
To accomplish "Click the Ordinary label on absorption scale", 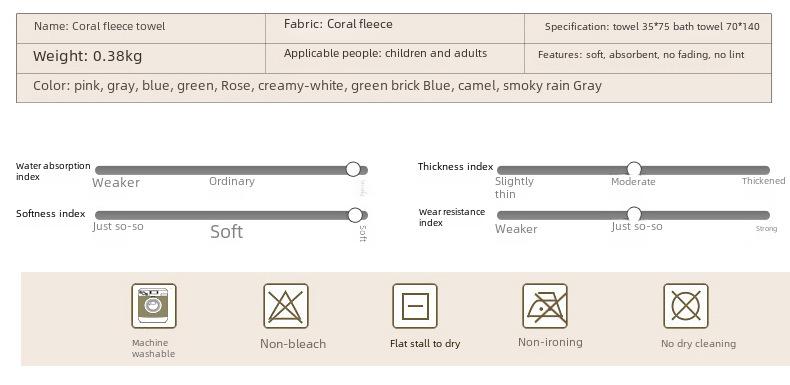I will point(232,181).
